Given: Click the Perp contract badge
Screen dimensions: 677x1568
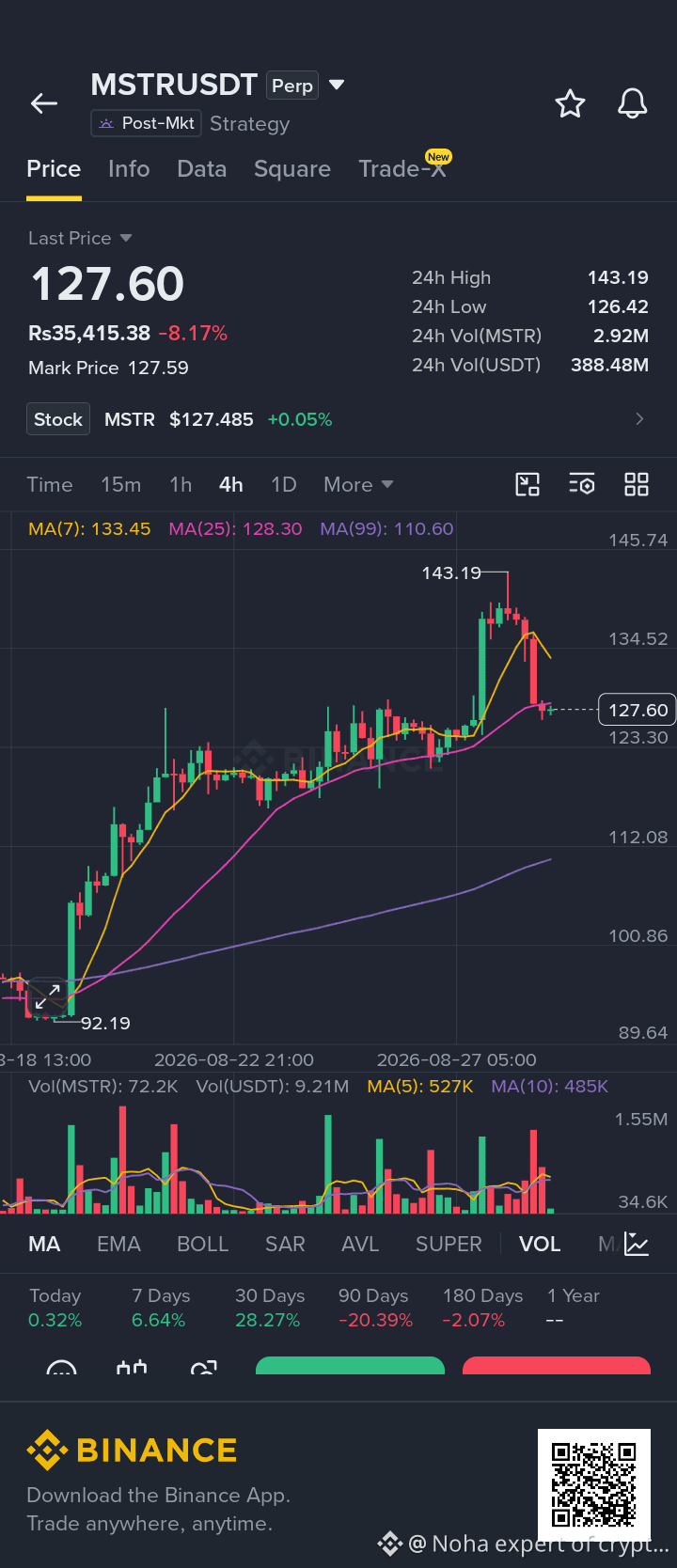Looking at the screenshot, I should [x=292, y=86].
